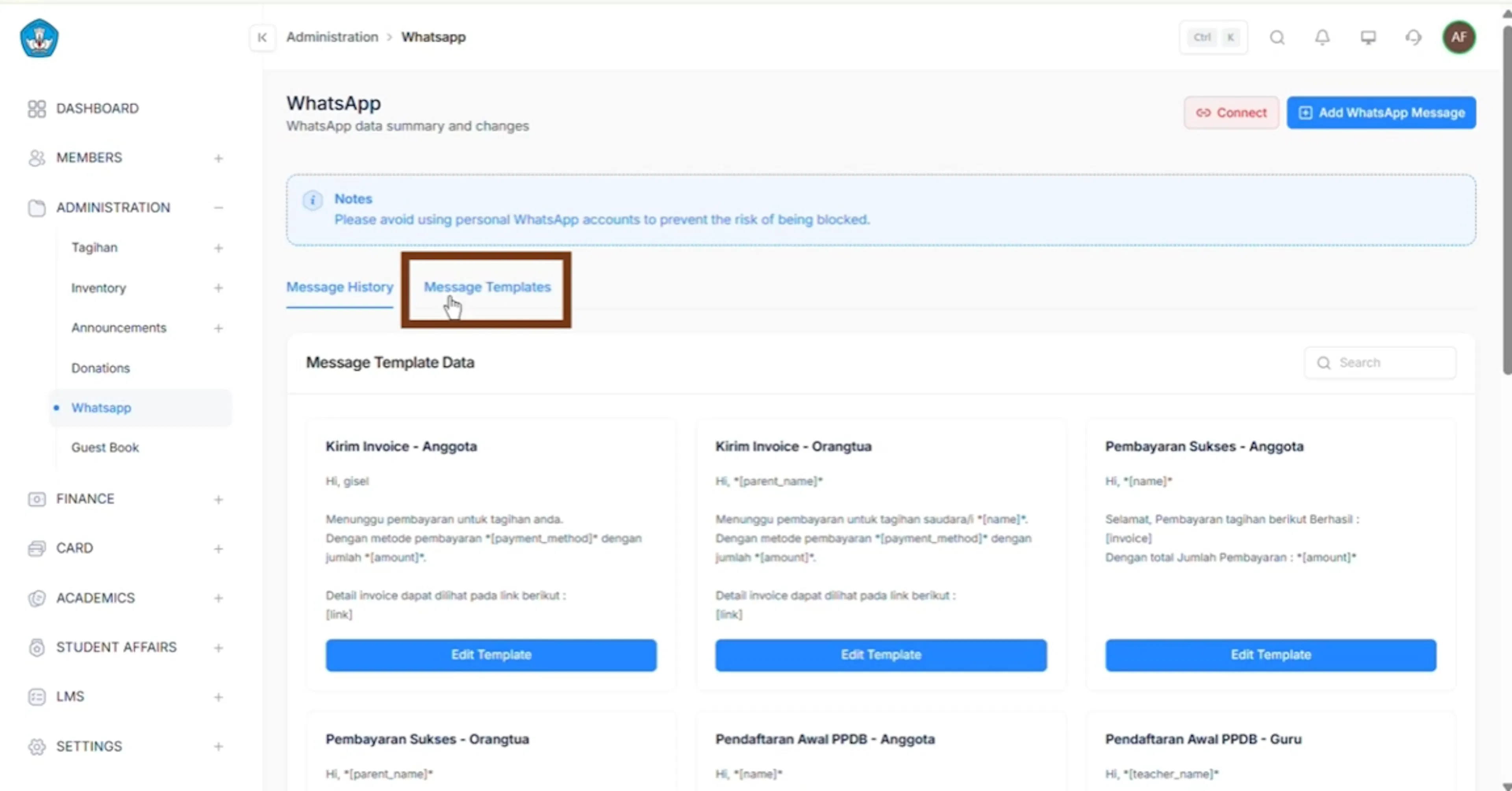
Task: Click the Members people icon
Action: (36, 158)
